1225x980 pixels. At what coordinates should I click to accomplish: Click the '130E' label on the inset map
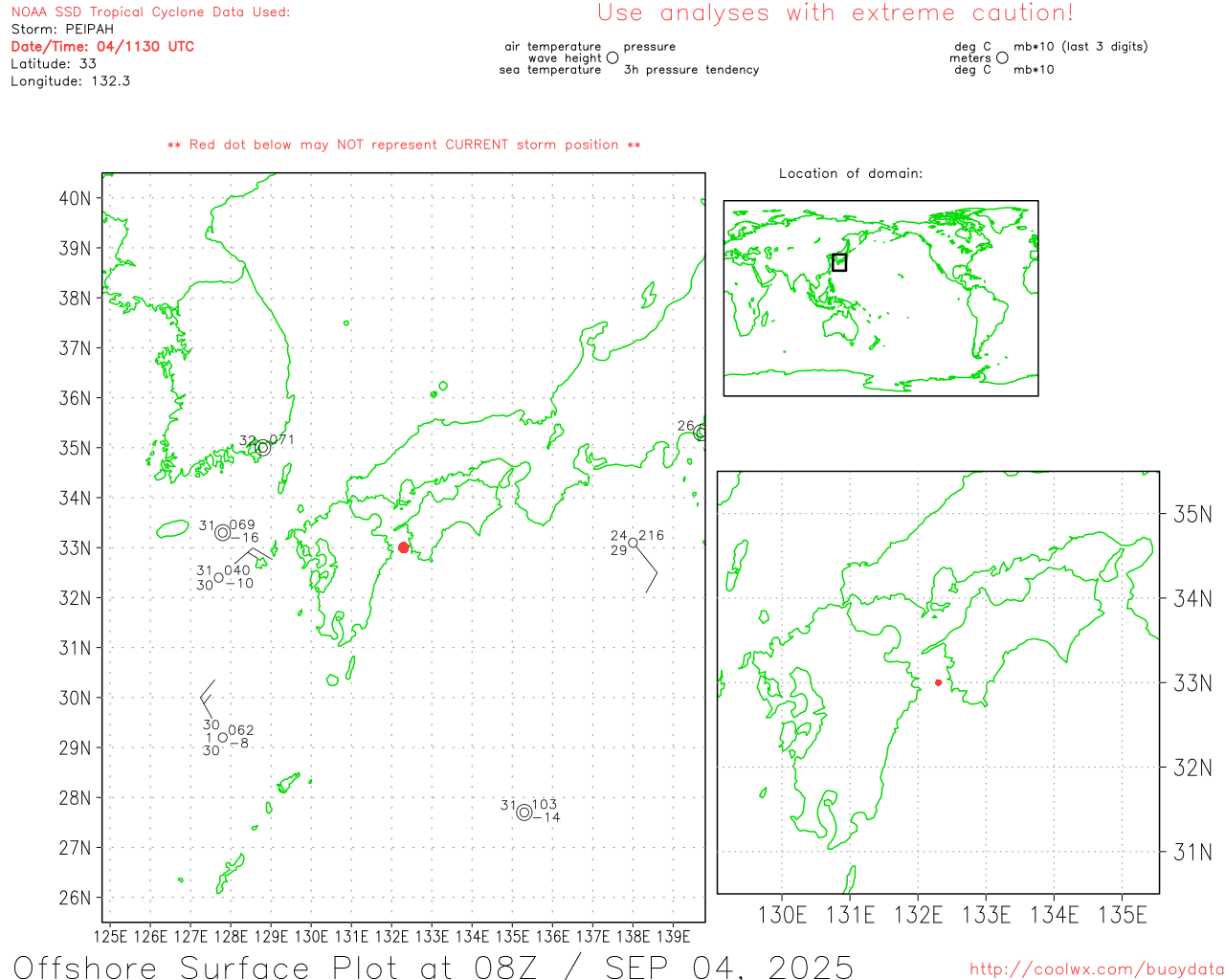point(783,915)
